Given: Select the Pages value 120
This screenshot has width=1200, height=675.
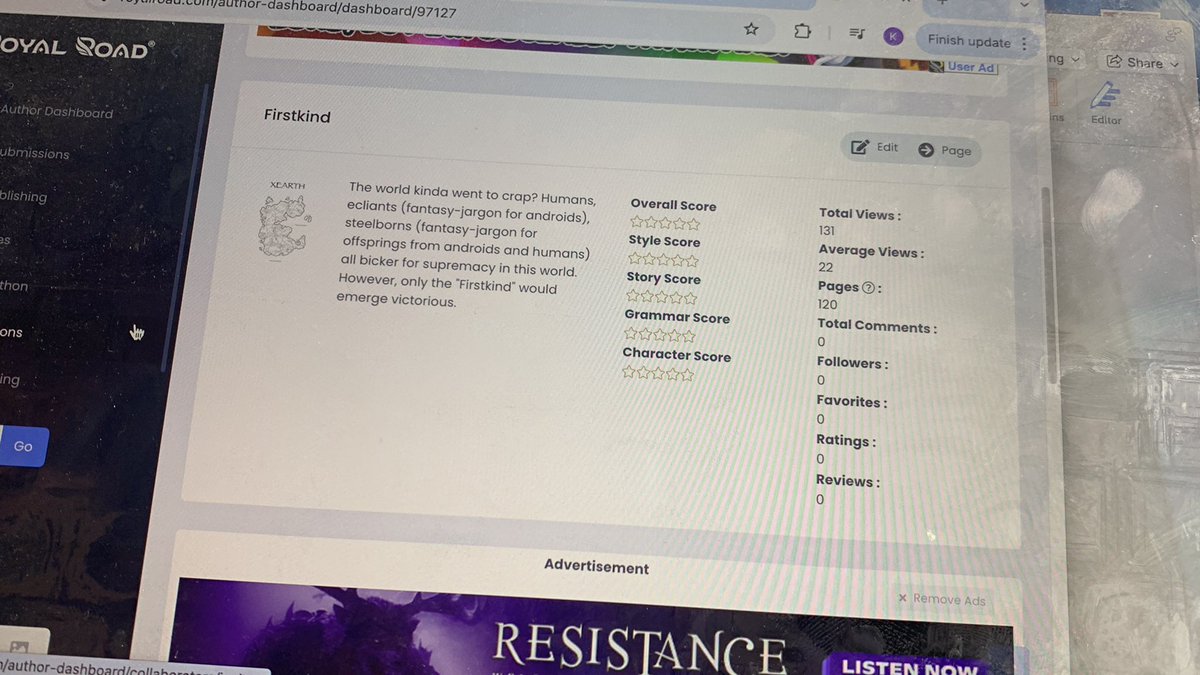Looking at the screenshot, I should 827,305.
